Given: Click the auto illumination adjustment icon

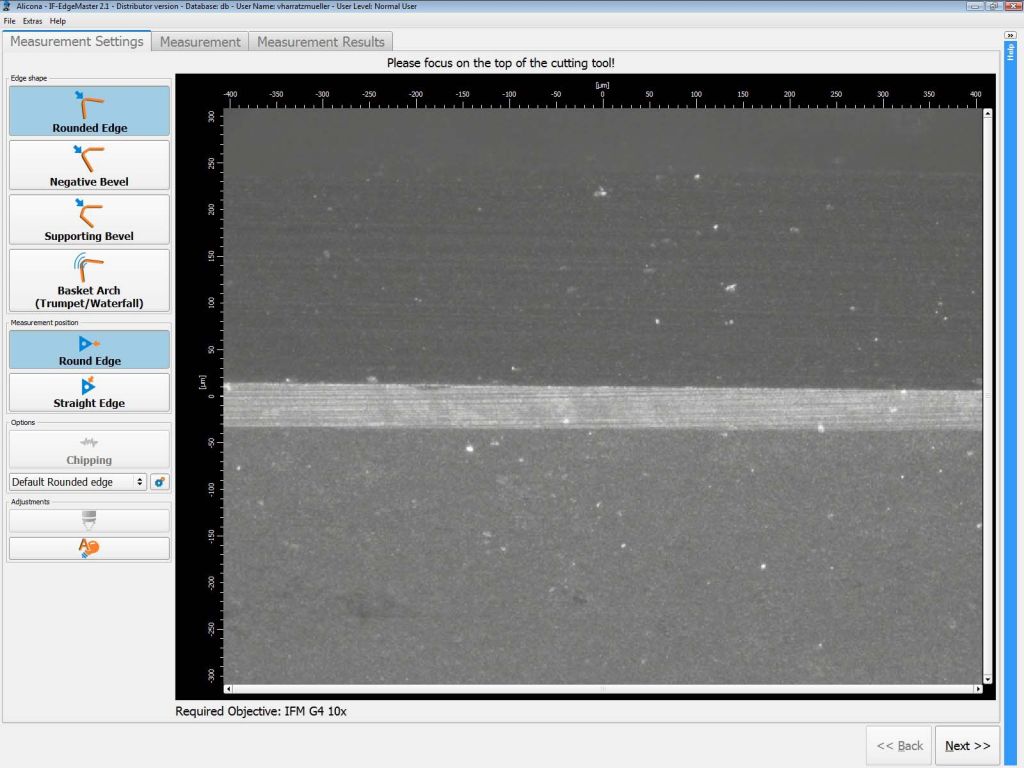Looking at the screenshot, I should [89, 548].
